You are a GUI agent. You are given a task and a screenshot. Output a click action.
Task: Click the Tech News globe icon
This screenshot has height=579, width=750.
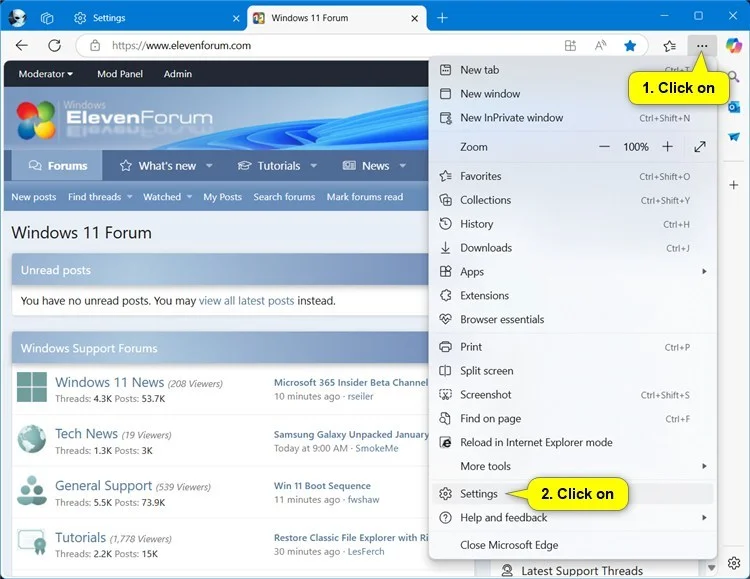tap(32, 439)
